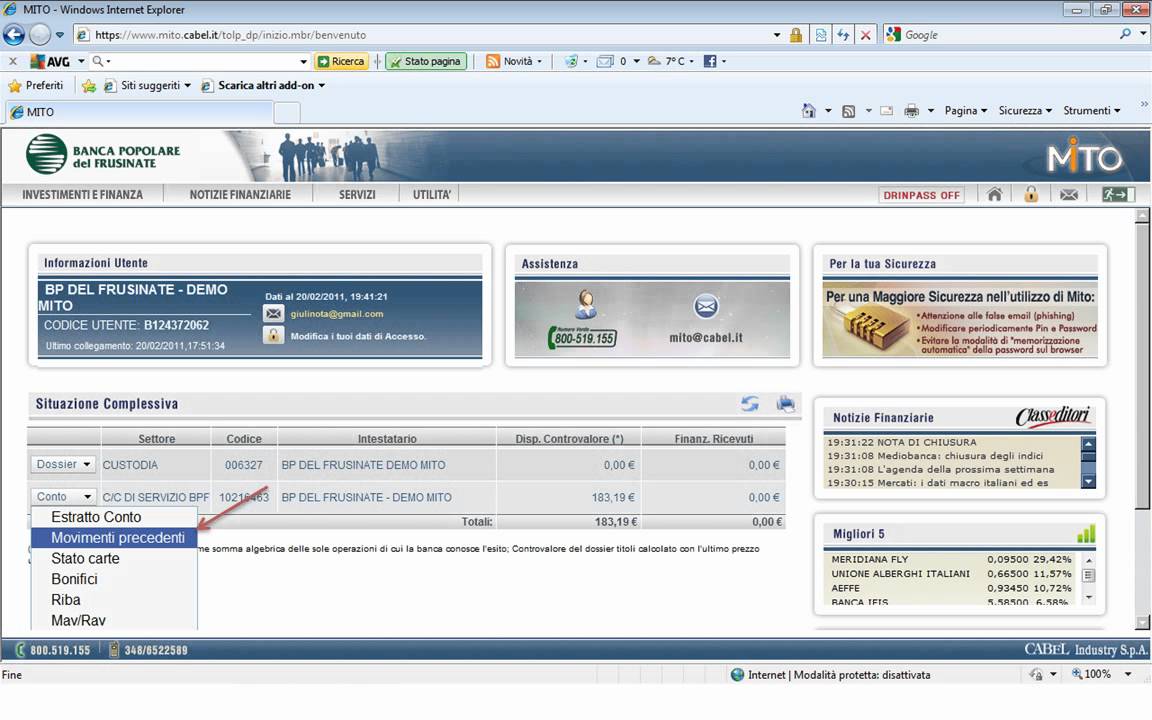This screenshot has height=720, width=1152.
Task: Click the UNIONE ALBERGHI ITALIANI stock row
Action: [951, 573]
